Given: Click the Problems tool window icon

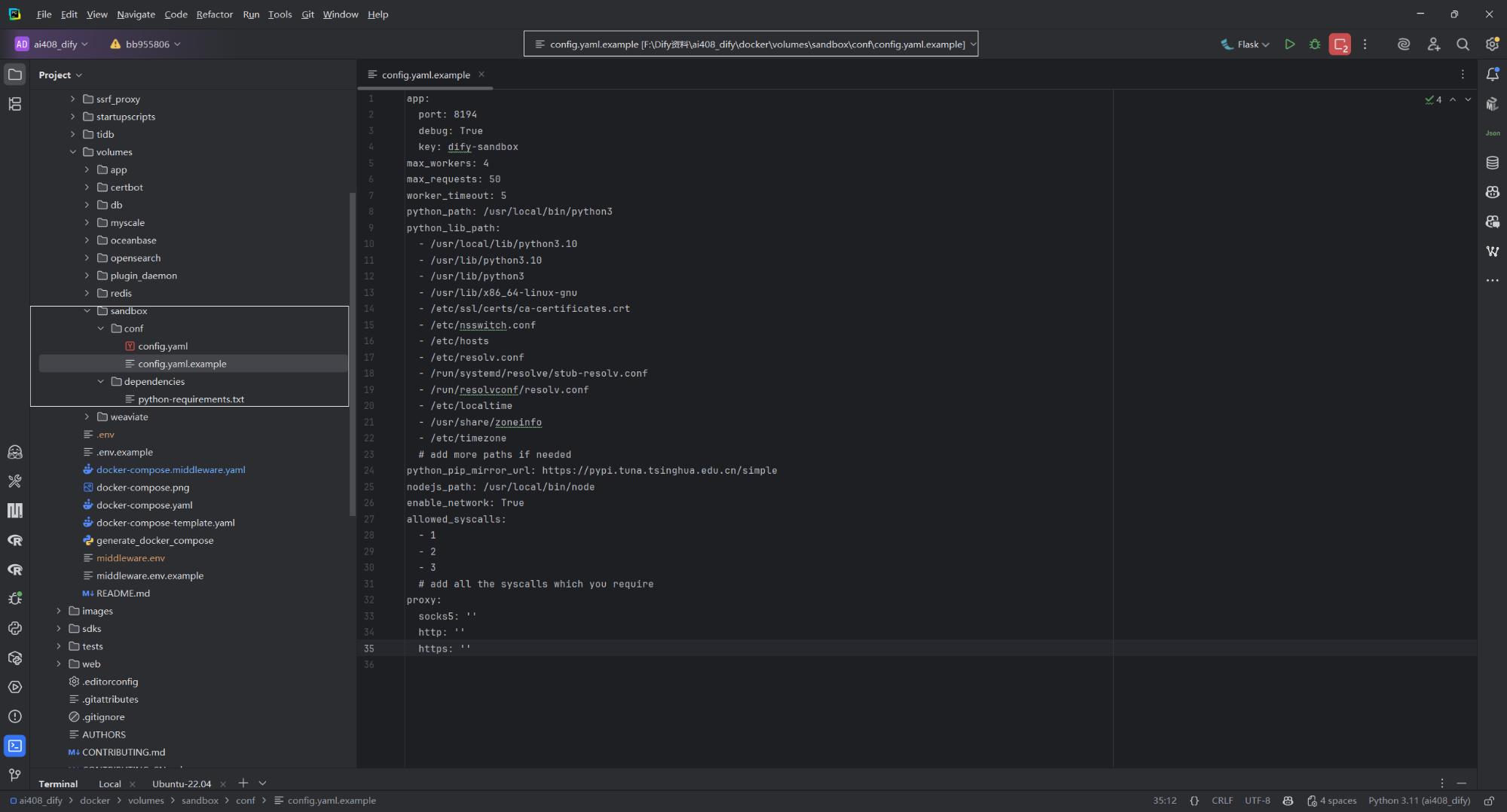Looking at the screenshot, I should coord(15,716).
